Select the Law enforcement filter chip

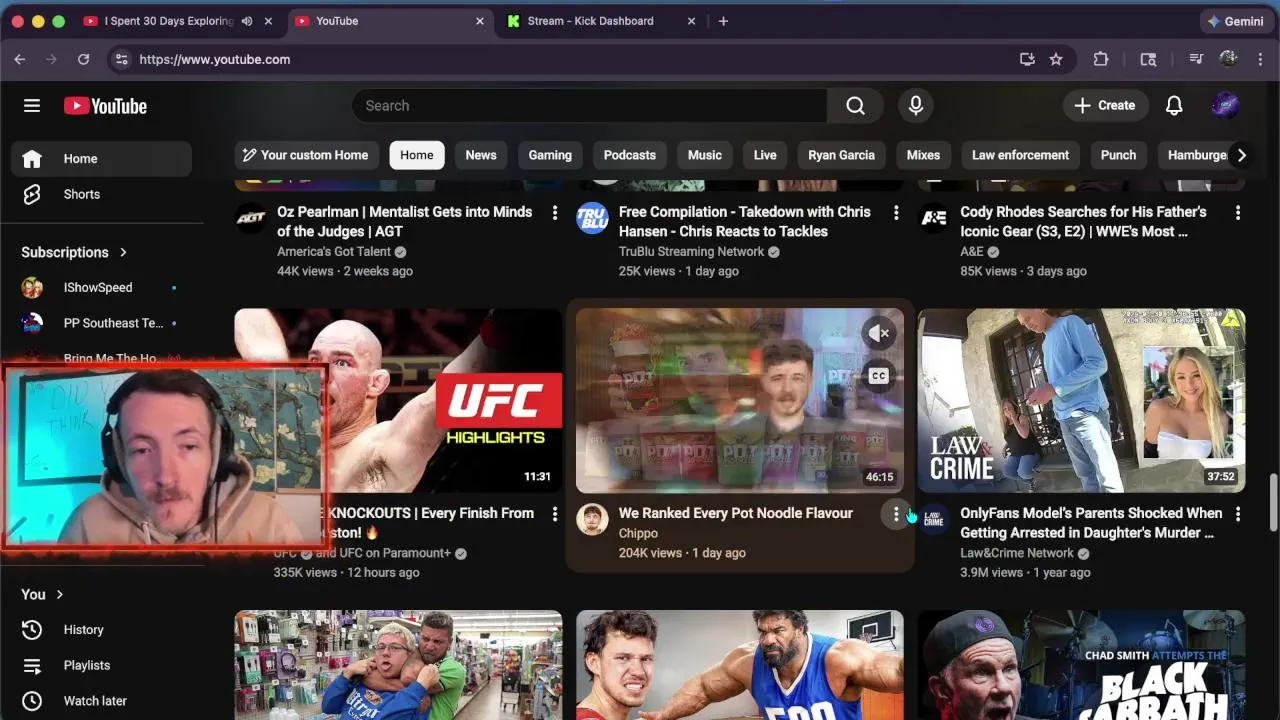(1020, 156)
